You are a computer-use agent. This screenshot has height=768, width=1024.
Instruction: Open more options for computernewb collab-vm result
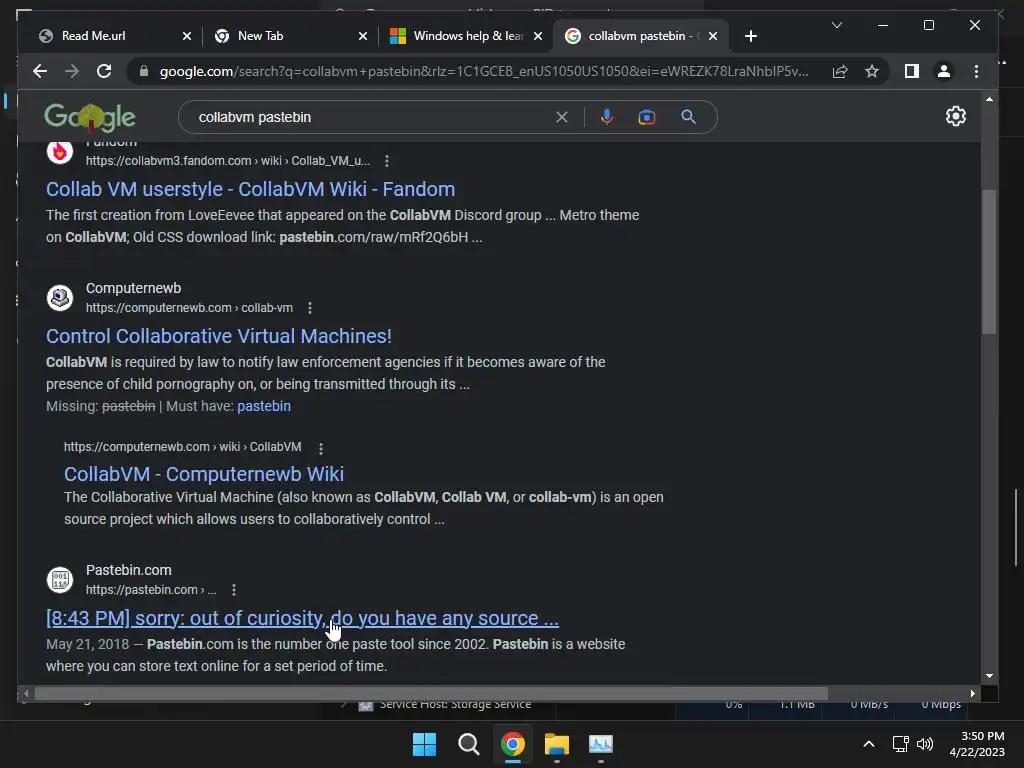tap(310, 308)
